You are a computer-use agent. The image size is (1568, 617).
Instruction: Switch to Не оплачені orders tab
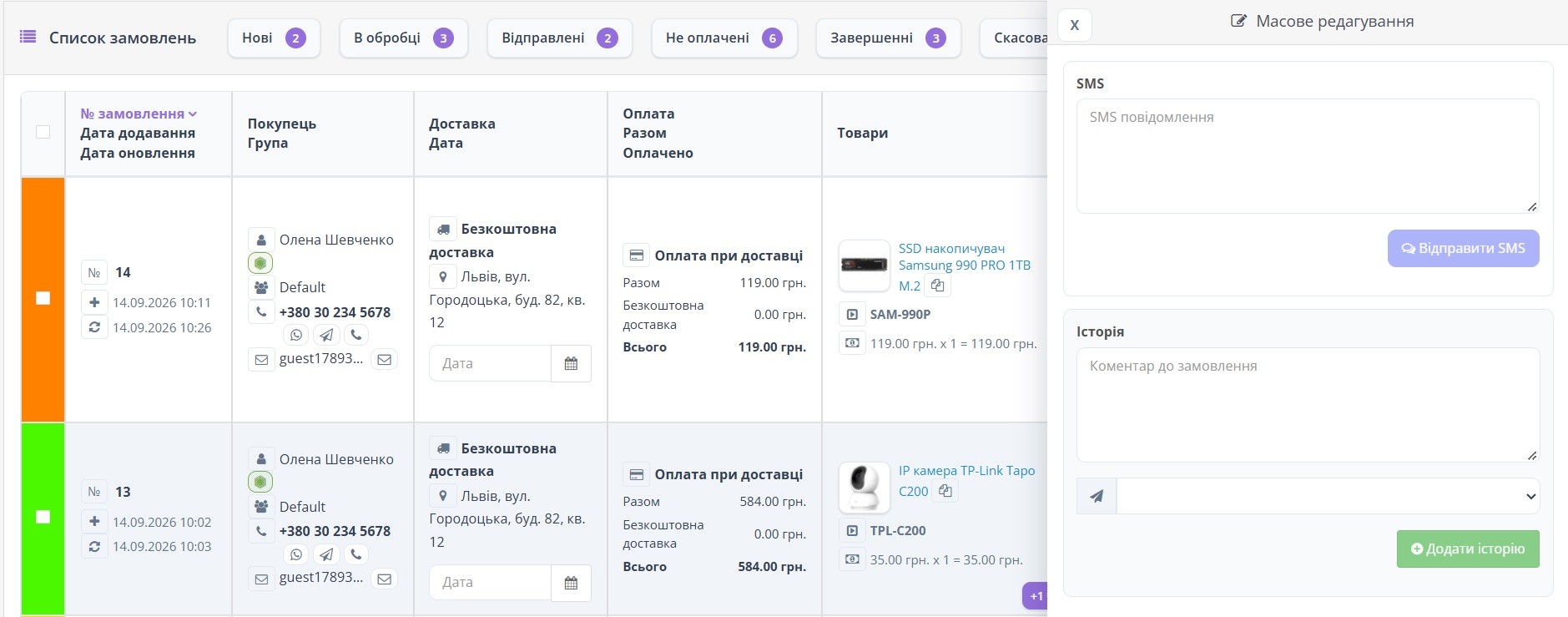click(723, 38)
